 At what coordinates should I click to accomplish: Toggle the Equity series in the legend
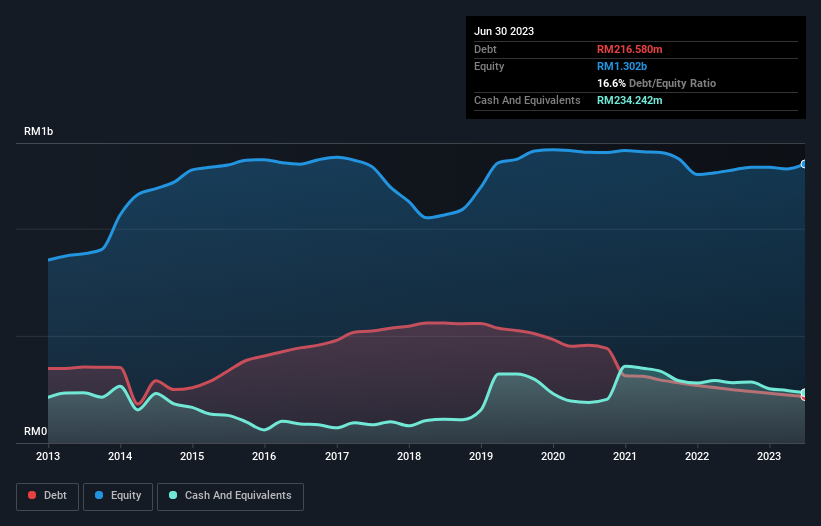[118, 496]
